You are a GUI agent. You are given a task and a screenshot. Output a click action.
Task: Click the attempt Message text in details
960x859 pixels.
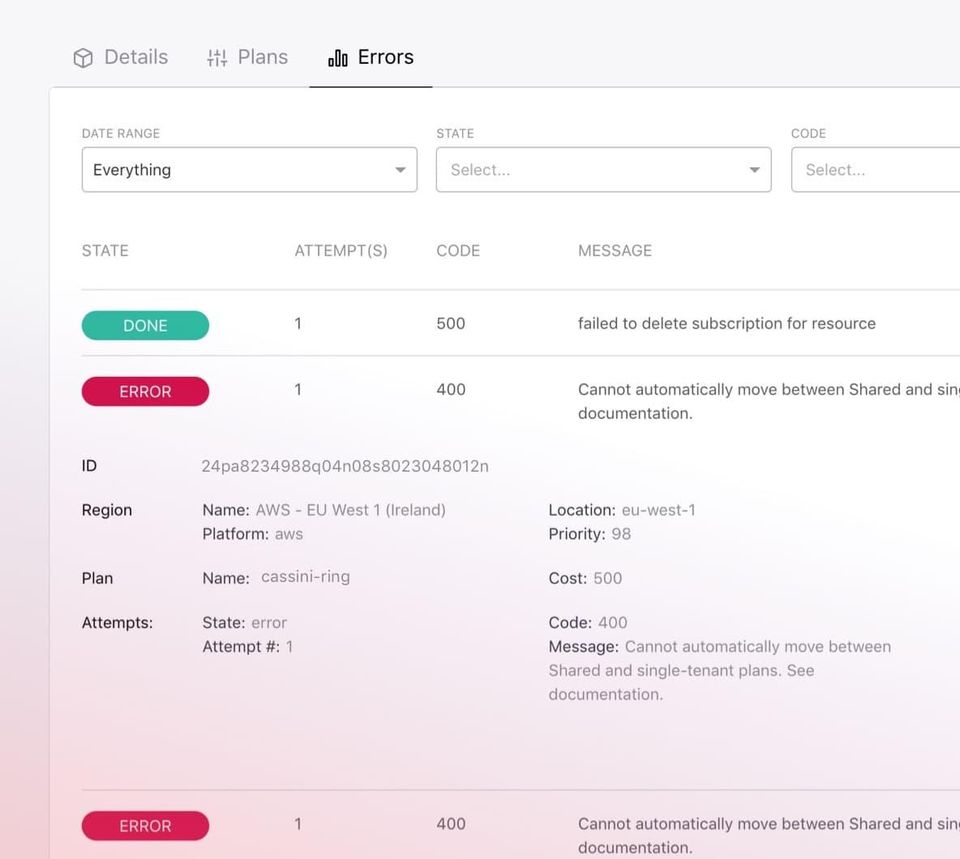pyautogui.click(x=720, y=670)
